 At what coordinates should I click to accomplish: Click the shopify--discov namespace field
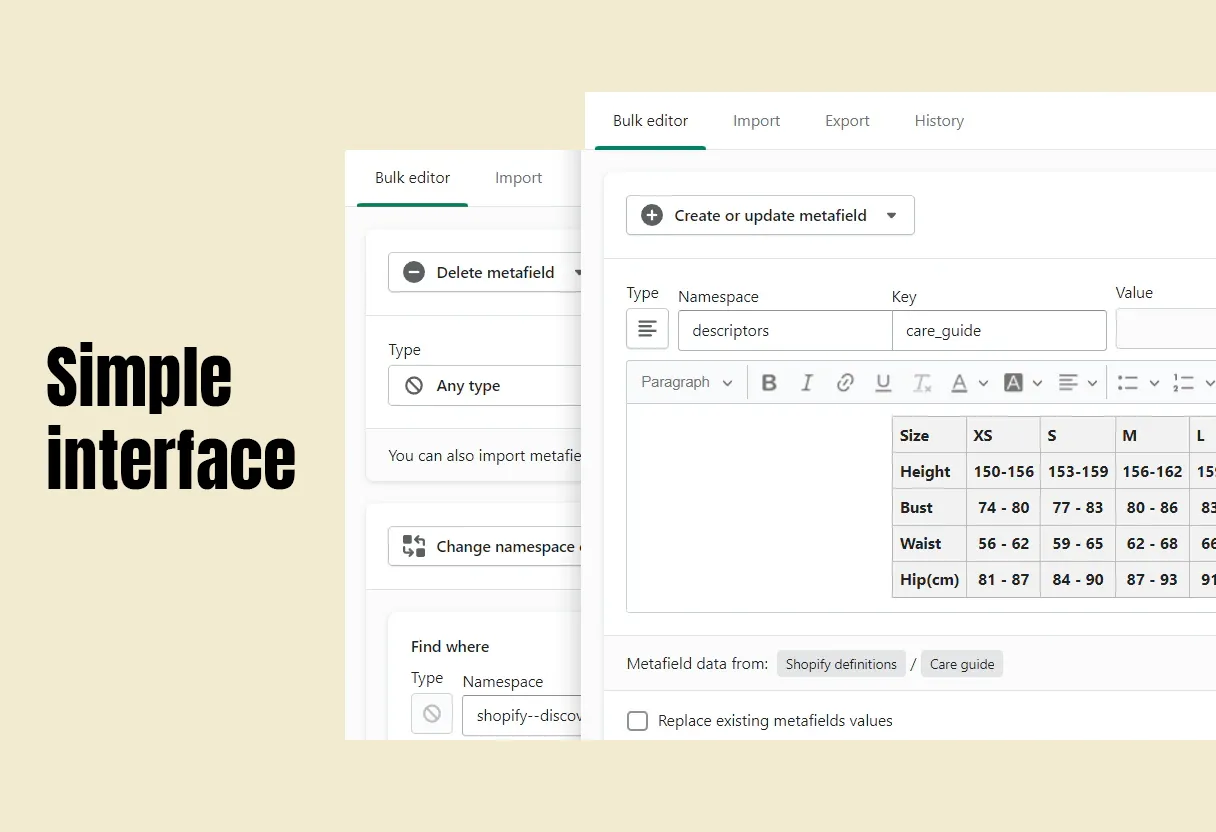522,716
